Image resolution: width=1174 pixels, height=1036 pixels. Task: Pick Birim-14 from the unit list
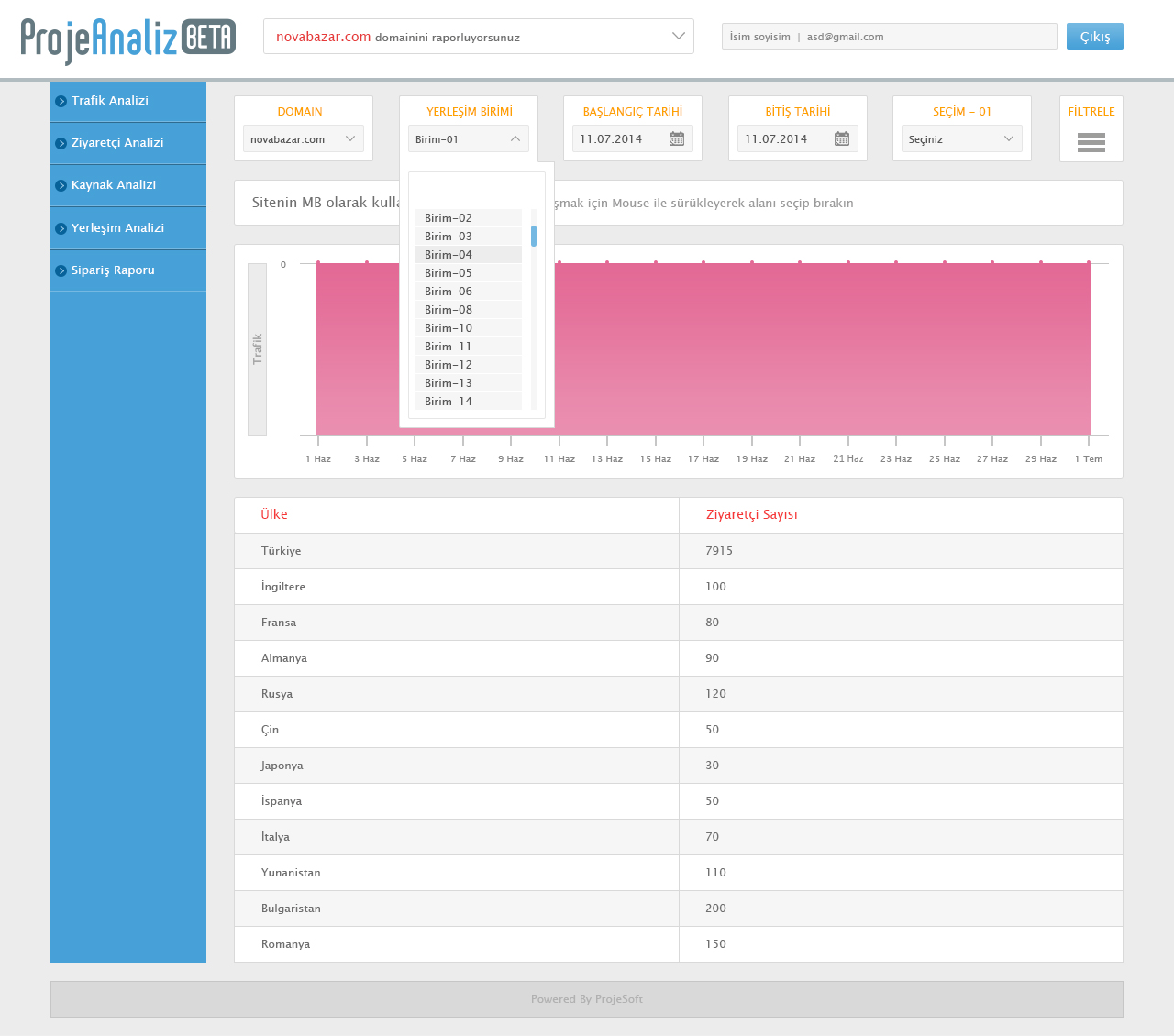coord(449,402)
